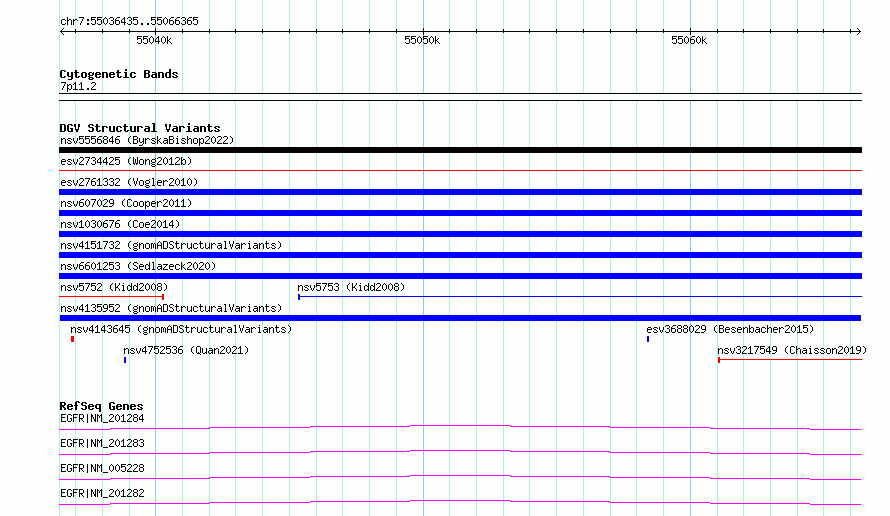This screenshot has height=516, width=890.
Task: Click the 55060k ruler tick label
Action: point(689,40)
